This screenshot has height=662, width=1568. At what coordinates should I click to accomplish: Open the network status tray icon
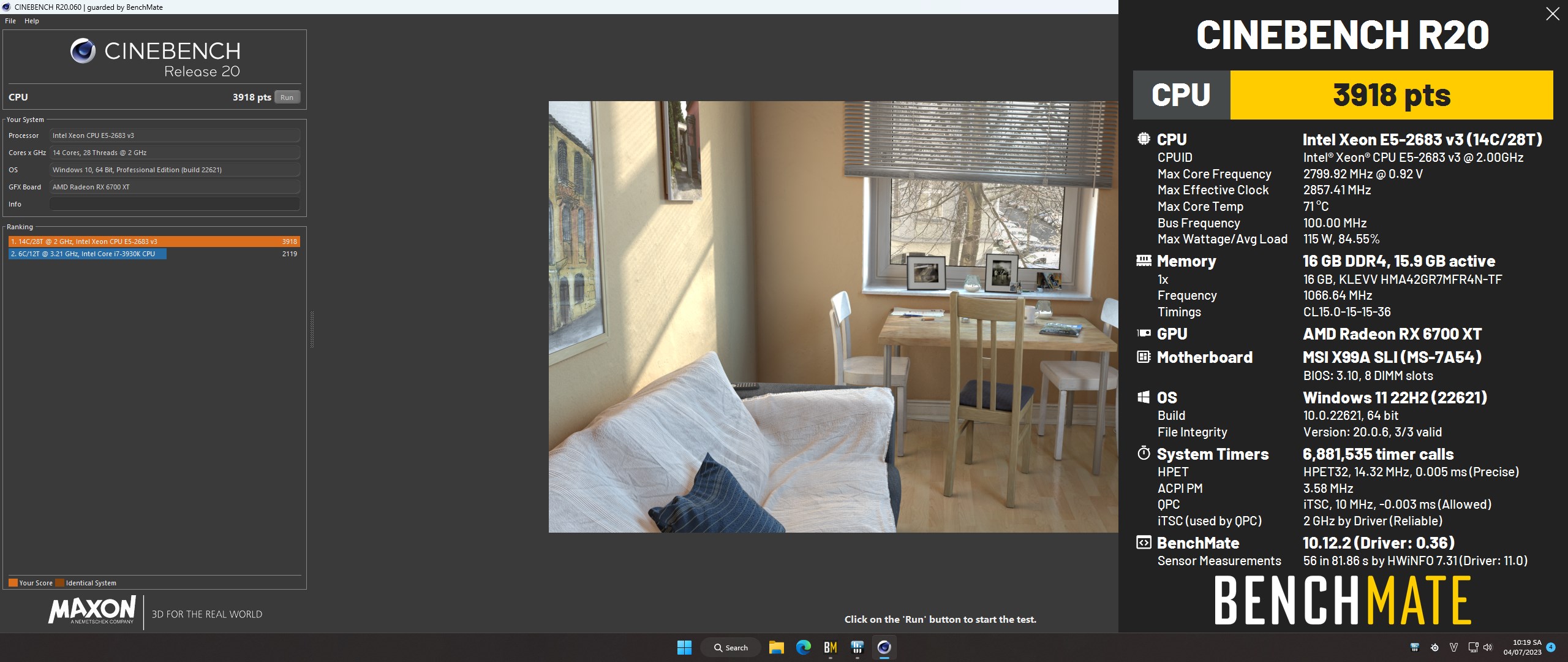[x=1472, y=647]
